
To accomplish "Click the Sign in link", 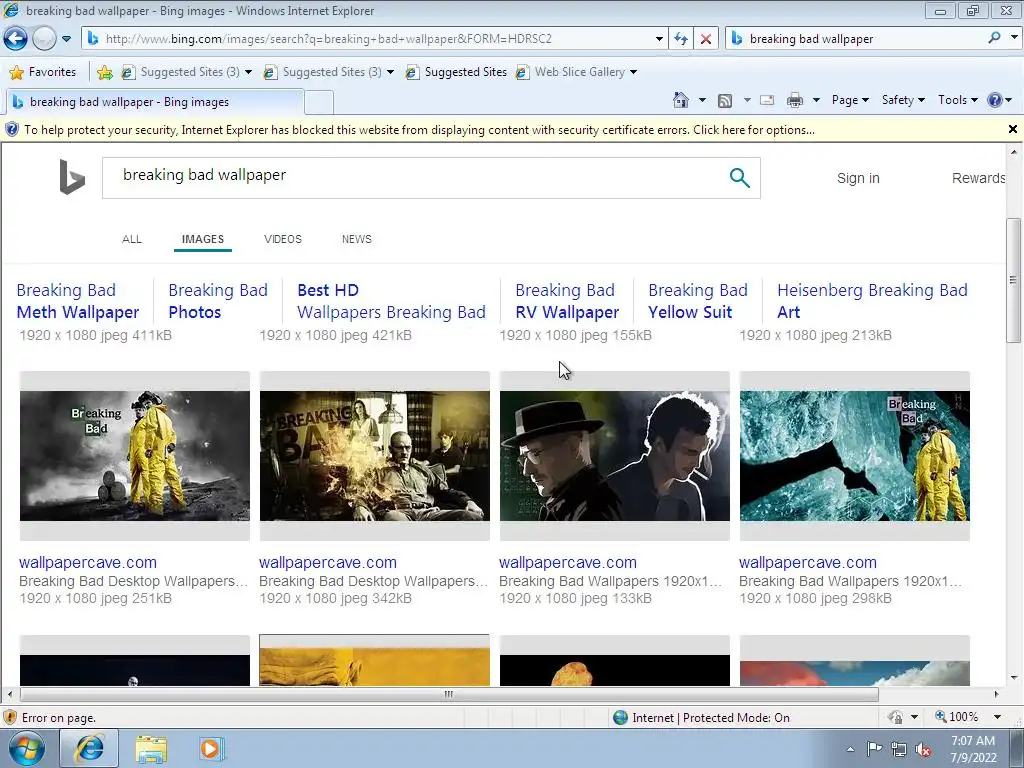I will point(858,178).
